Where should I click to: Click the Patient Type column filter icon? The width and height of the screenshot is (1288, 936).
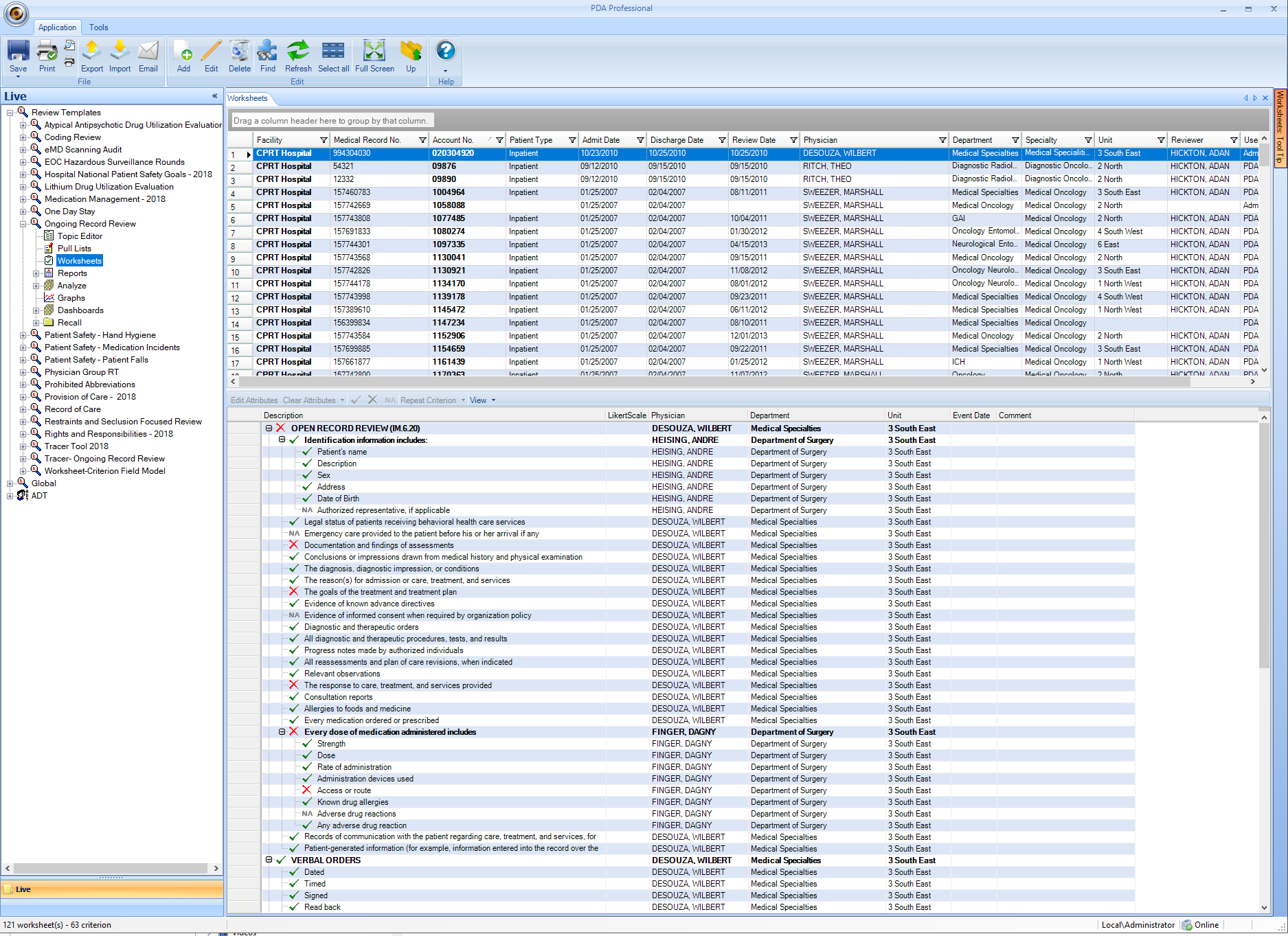coord(572,140)
